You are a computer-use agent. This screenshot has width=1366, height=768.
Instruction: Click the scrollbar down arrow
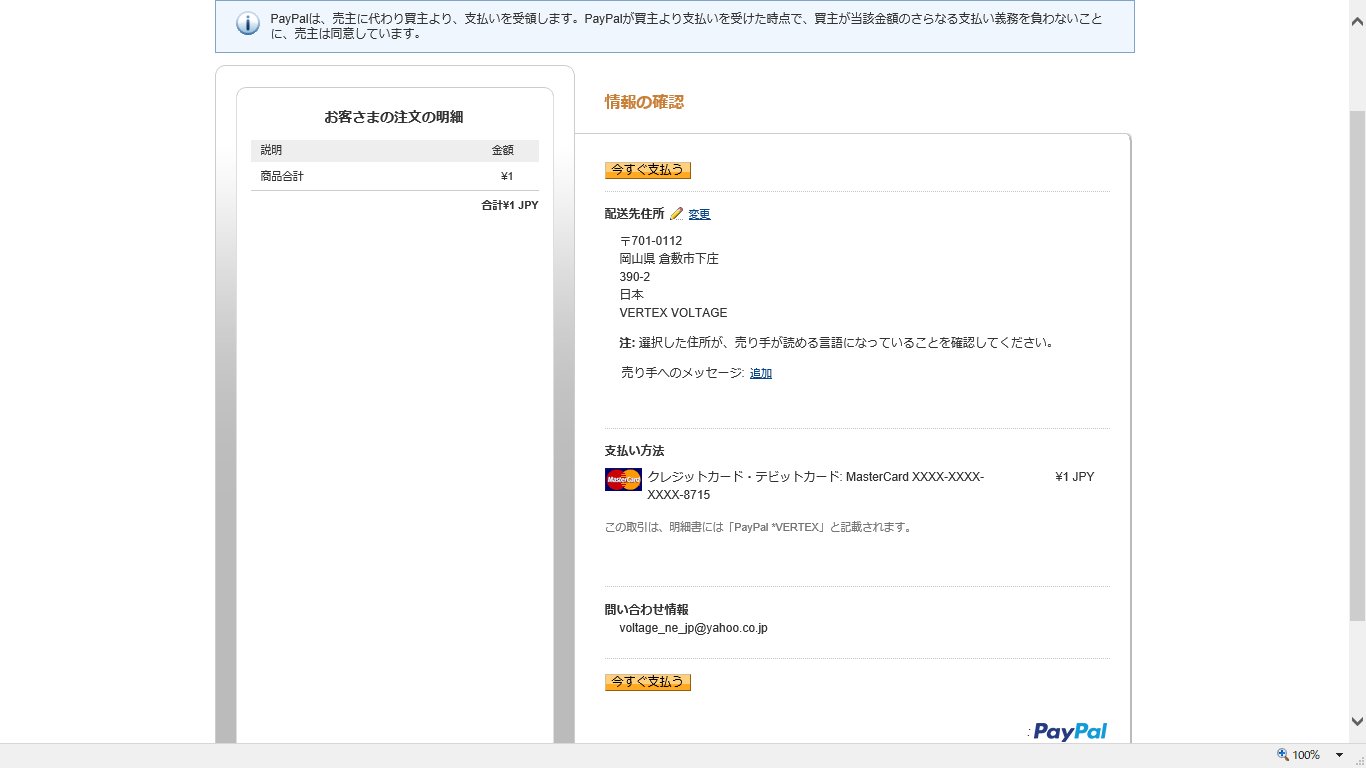[1357, 721]
